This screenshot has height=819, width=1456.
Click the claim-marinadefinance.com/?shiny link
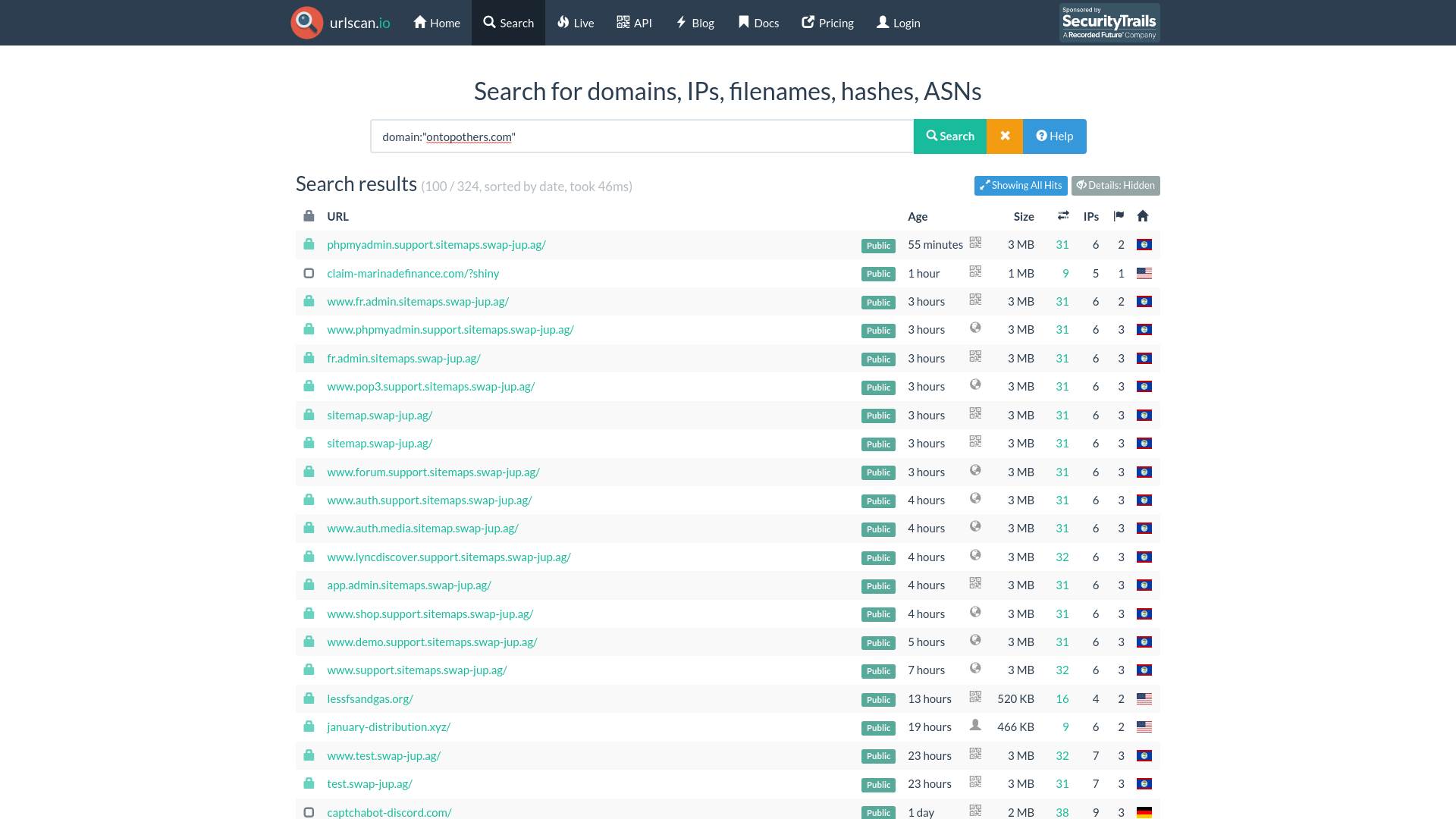(x=412, y=273)
